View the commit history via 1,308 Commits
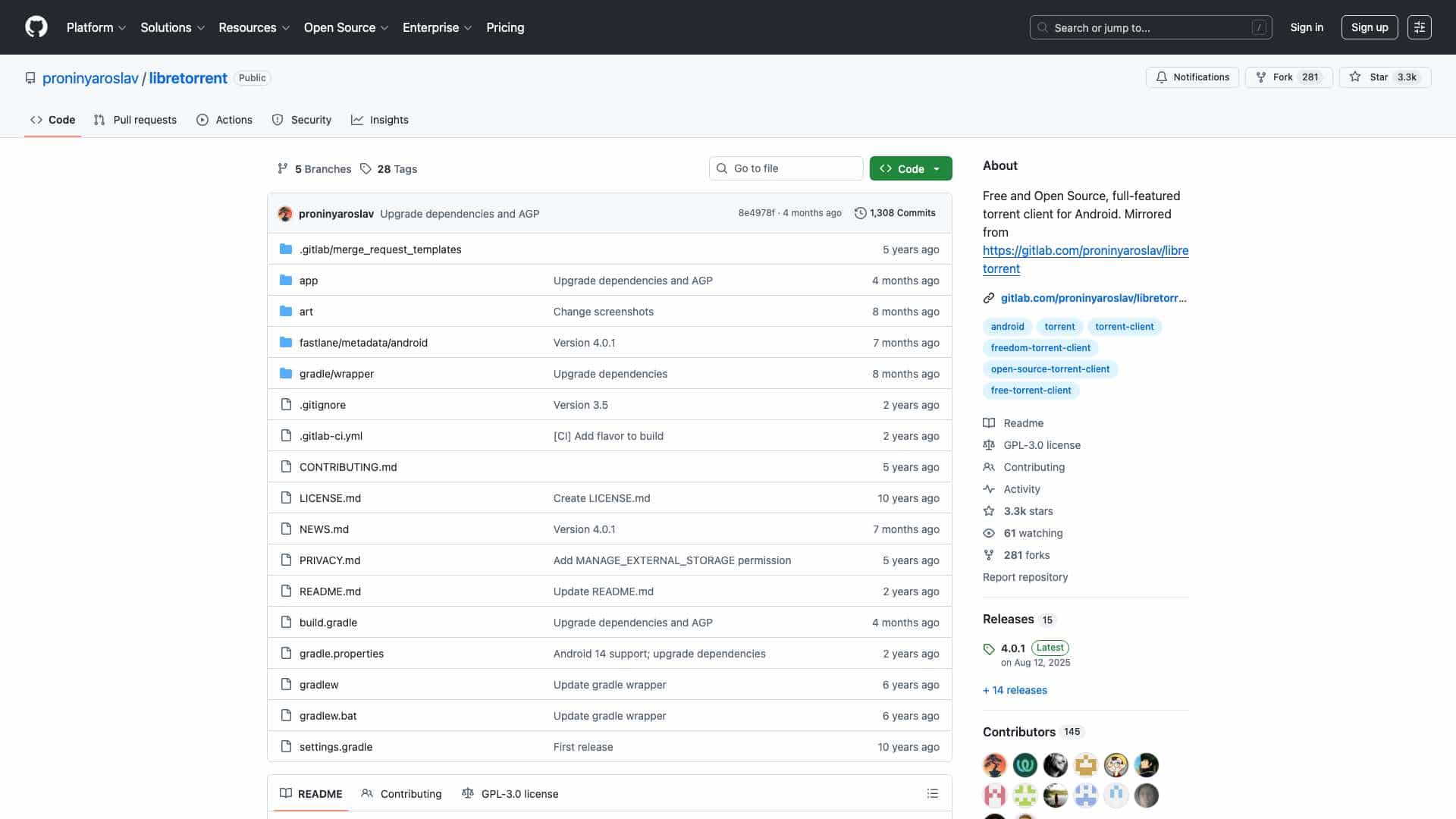Viewport: 1456px width, 819px height. click(x=895, y=213)
